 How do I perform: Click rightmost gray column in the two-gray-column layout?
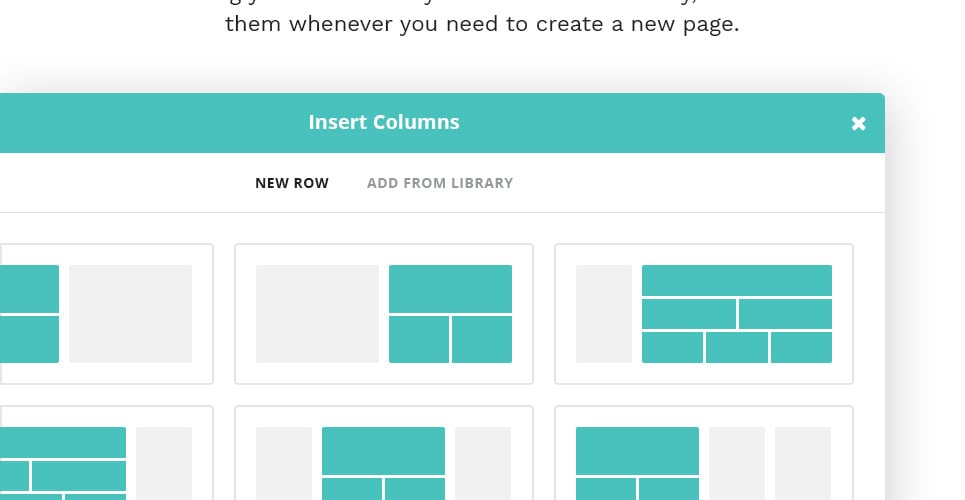(803, 462)
